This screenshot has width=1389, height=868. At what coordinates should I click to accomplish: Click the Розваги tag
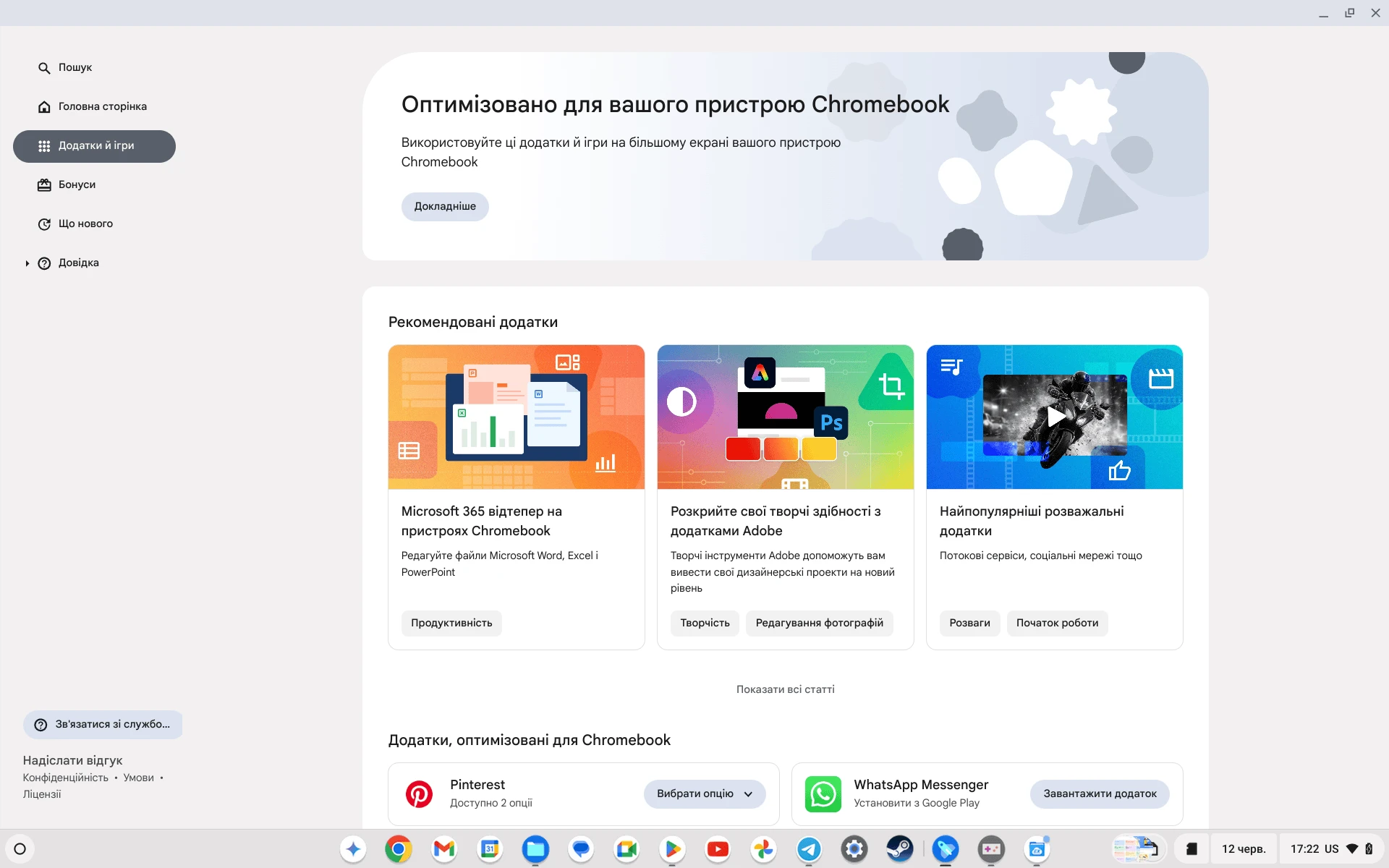(x=969, y=624)
